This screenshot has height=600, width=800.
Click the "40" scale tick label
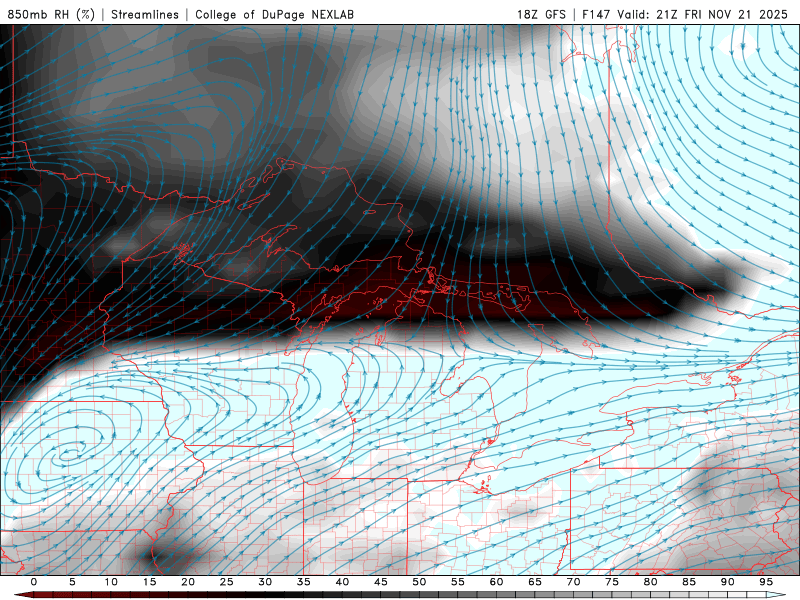[x=342, y=582]
